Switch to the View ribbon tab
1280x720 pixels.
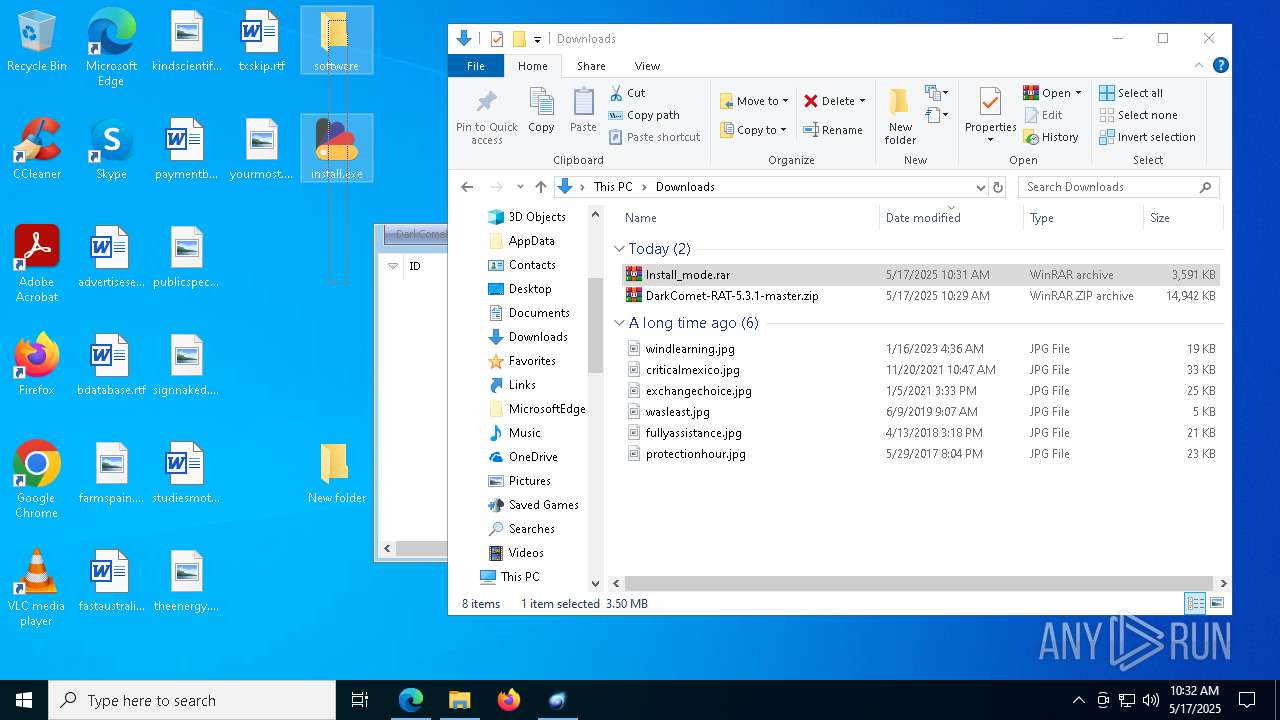[647, 66]
